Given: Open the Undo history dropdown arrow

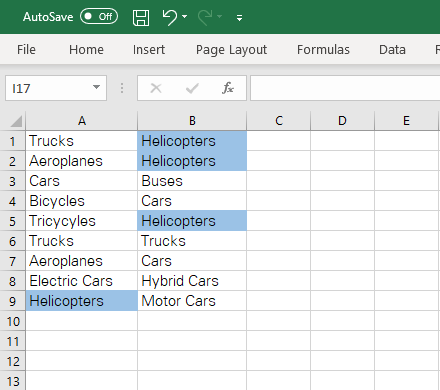Looking at the screenshot, I should [185, 16].
